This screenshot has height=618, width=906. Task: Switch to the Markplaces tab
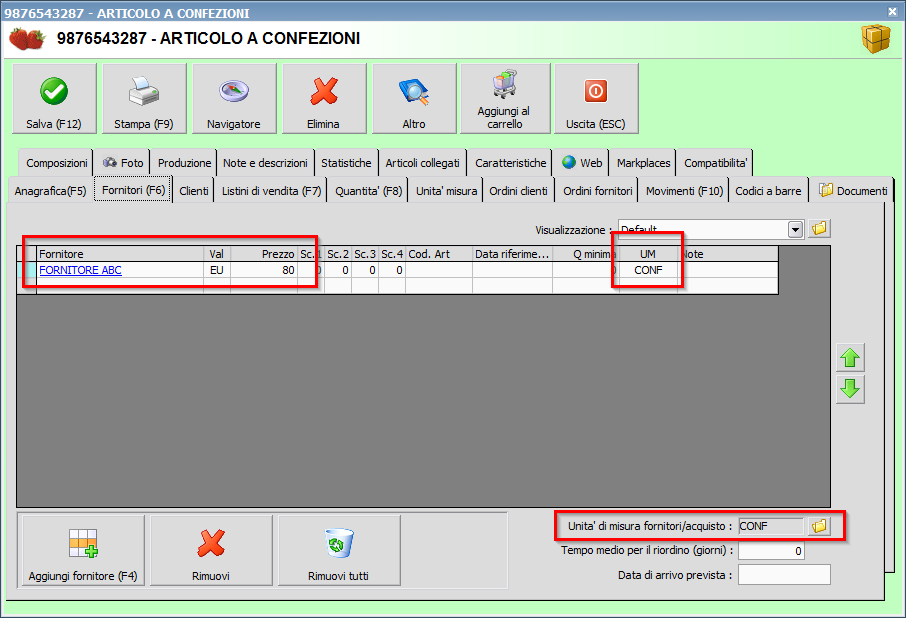click(643, 163)
